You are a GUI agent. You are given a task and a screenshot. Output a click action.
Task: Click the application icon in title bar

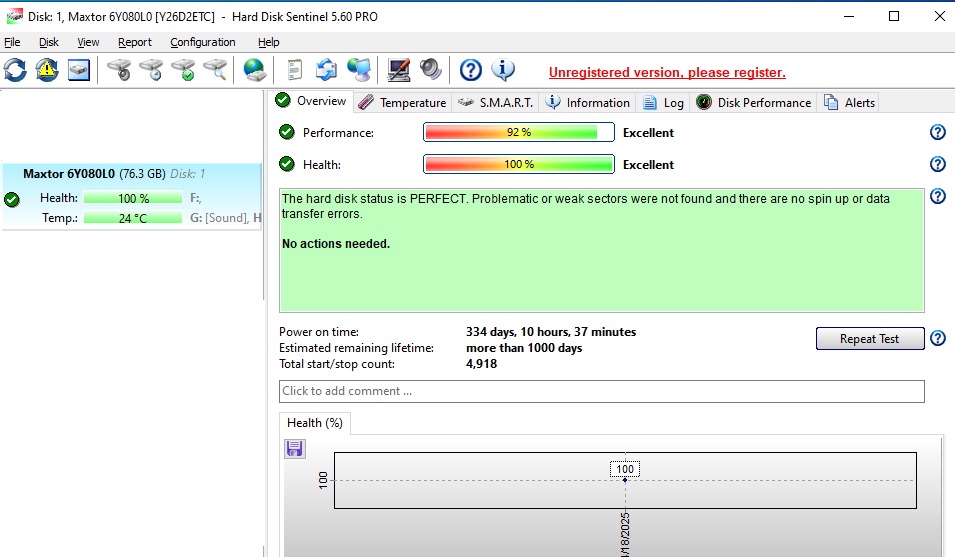pyautogui.click(x=14, y=16)
